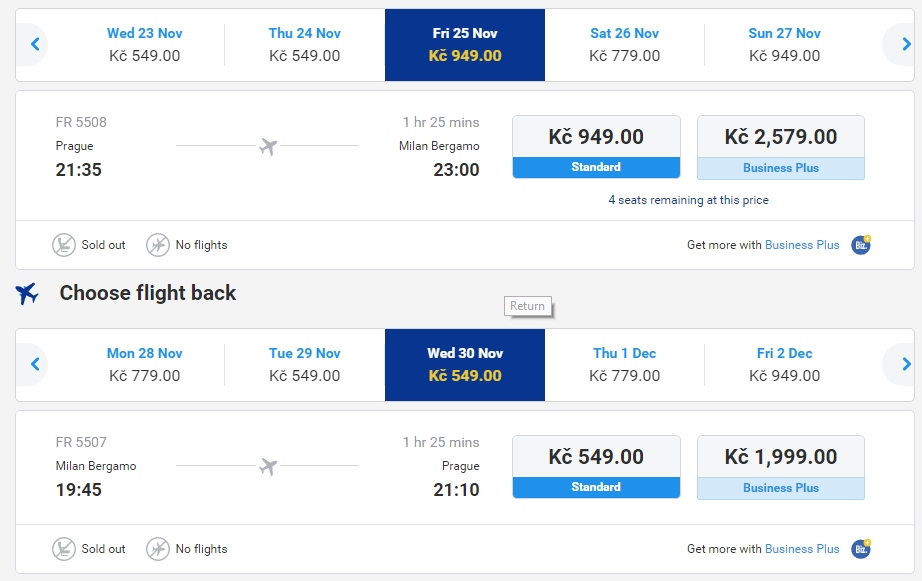
Task: Choose Standard fare Kč 549.00 return
Action: [x=596, y=467]
